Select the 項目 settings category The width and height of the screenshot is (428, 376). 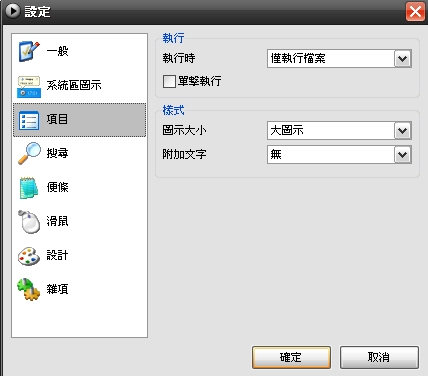pos(79,120)
